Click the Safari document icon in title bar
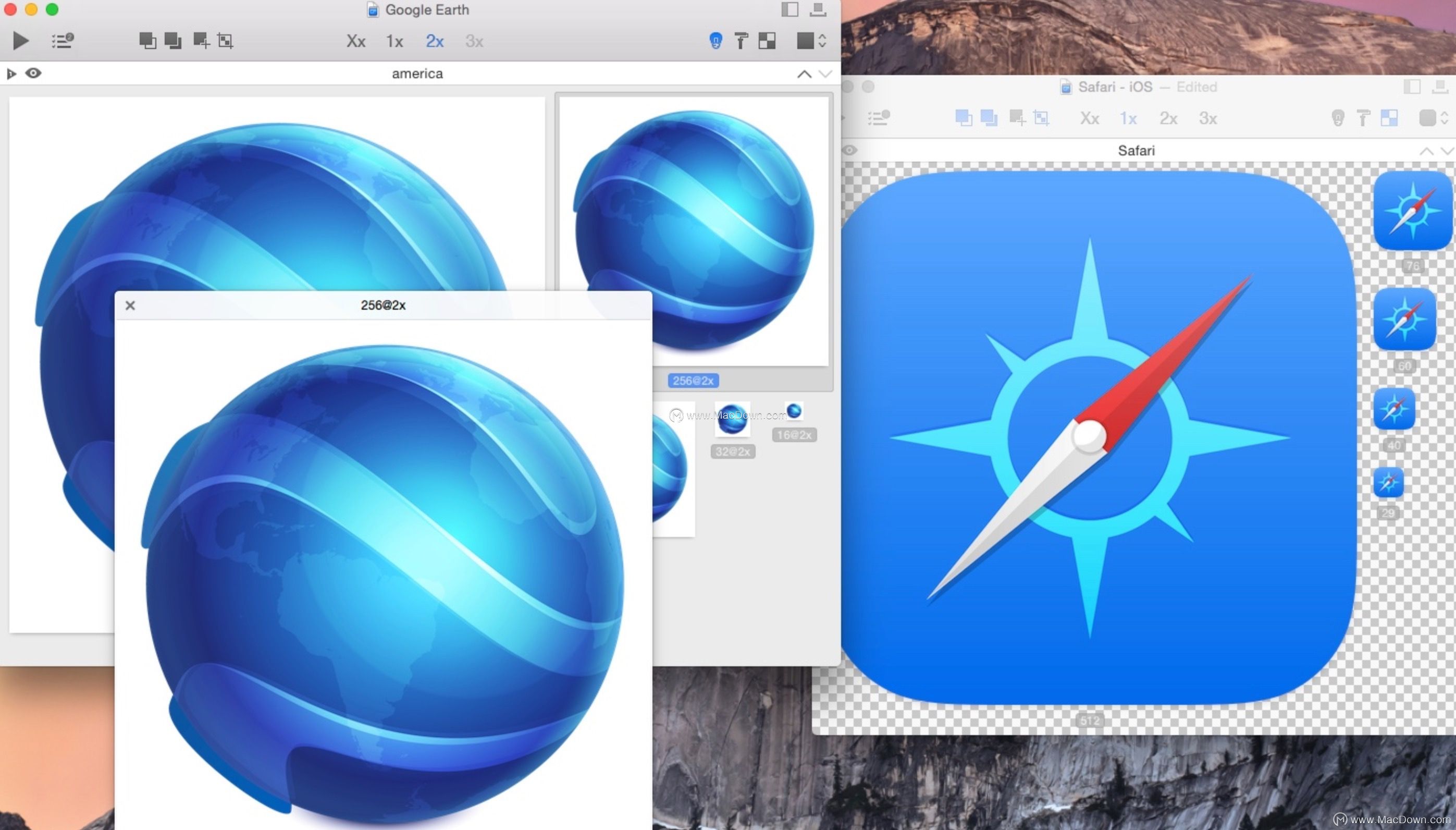Viewport: 1456px width, 830px height. pyautogui.click(x=1065, y=87)
